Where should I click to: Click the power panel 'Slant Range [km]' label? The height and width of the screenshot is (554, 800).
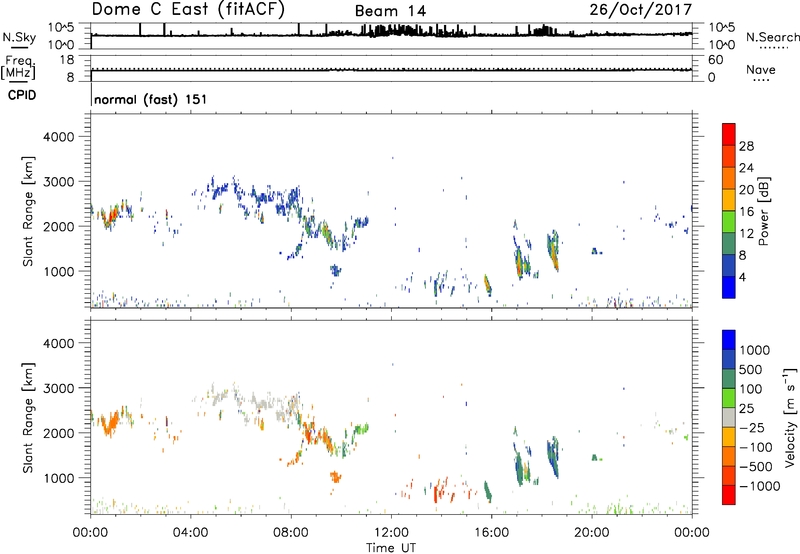click(x=28, y=211)
